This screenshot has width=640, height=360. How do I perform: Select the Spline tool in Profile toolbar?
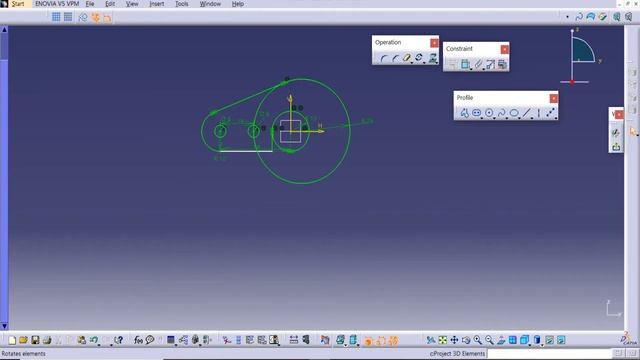pos(502,113)
